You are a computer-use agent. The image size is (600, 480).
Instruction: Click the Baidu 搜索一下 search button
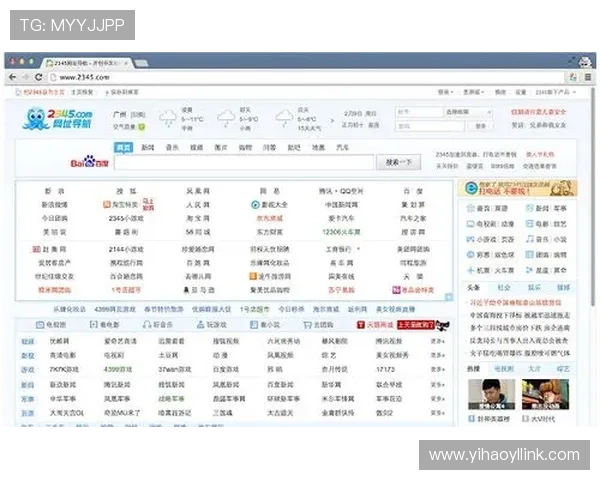point(398,162)
